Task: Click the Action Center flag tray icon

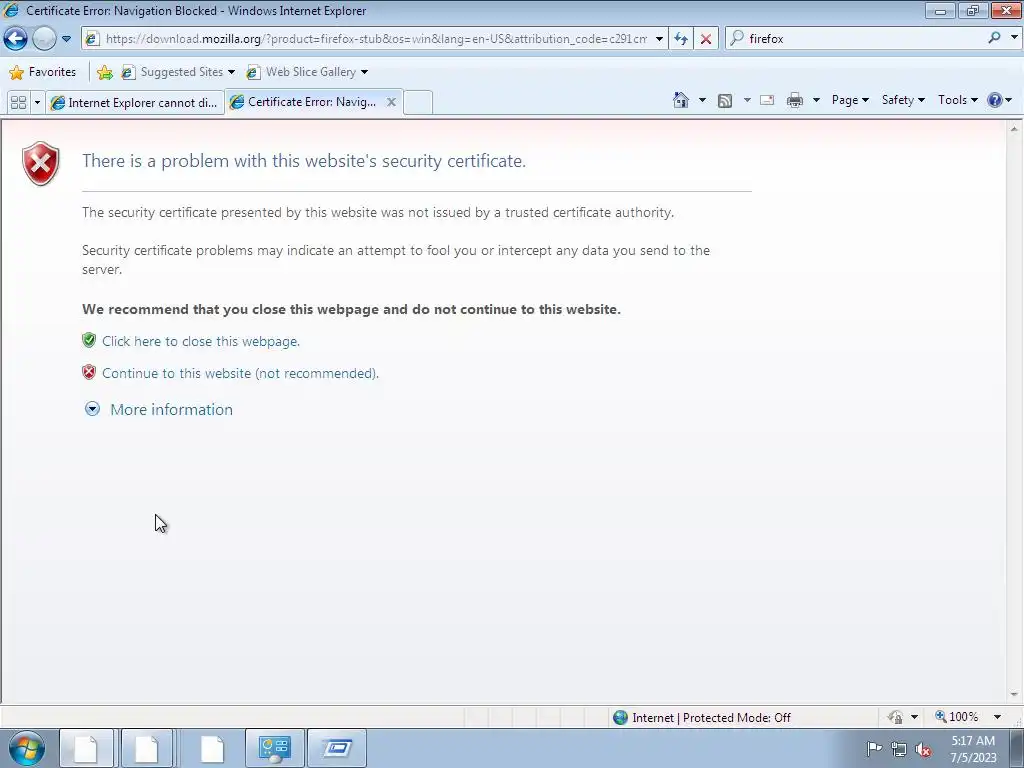Action: coord(874,748)
